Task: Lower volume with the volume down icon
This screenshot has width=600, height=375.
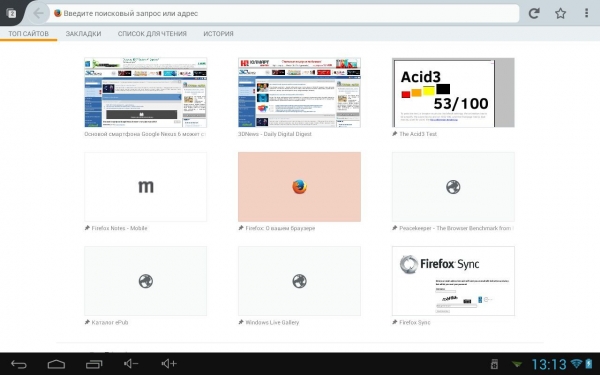Action: tap(131, 364)
